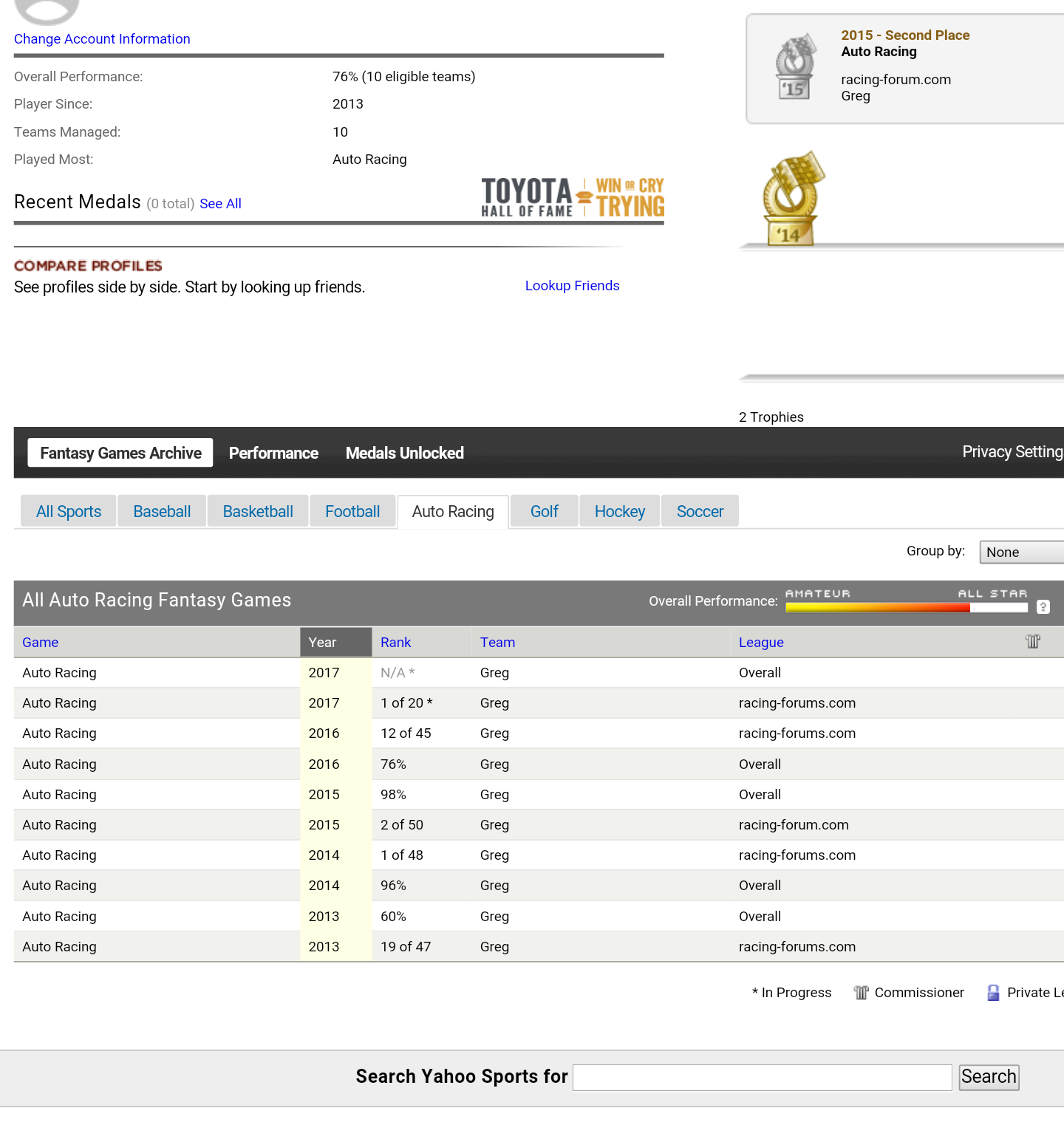Open the Group by dropdown
Screen dimensions: 1064x1122
[1021, 552]
